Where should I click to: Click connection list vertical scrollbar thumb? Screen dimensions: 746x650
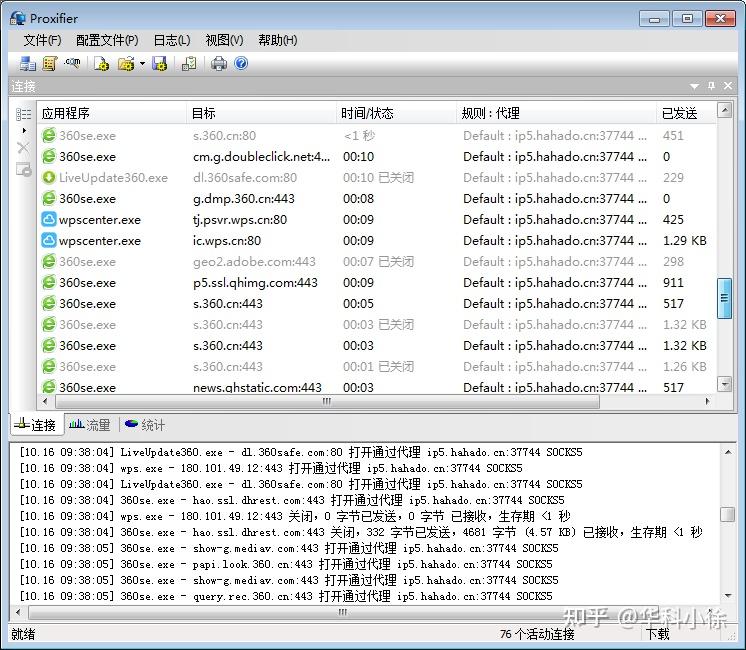(x=724, y=298)
